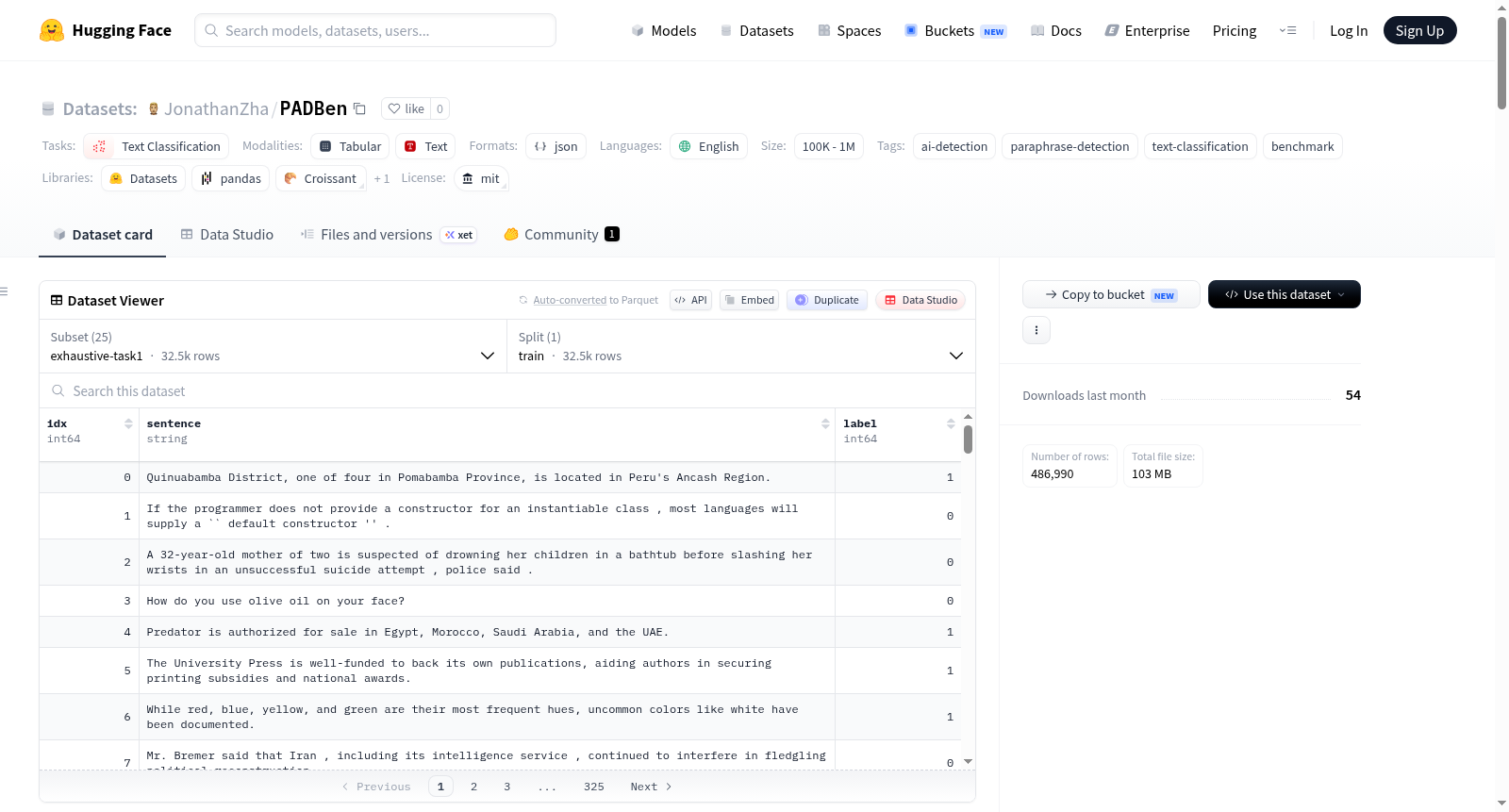
Task: Open the Community tab
Action: [561, 235]
